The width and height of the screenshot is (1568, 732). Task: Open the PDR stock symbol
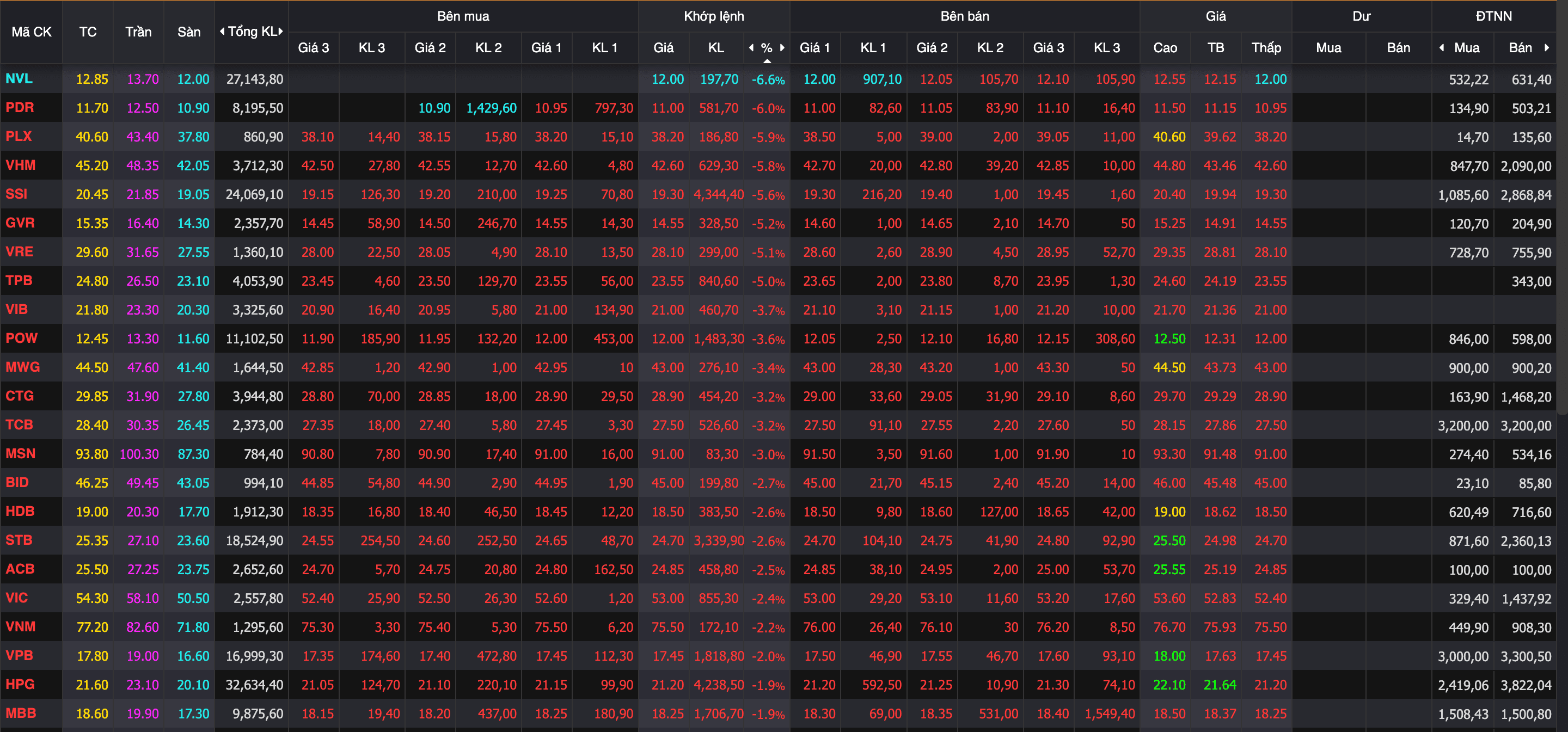tap(20, 108)
